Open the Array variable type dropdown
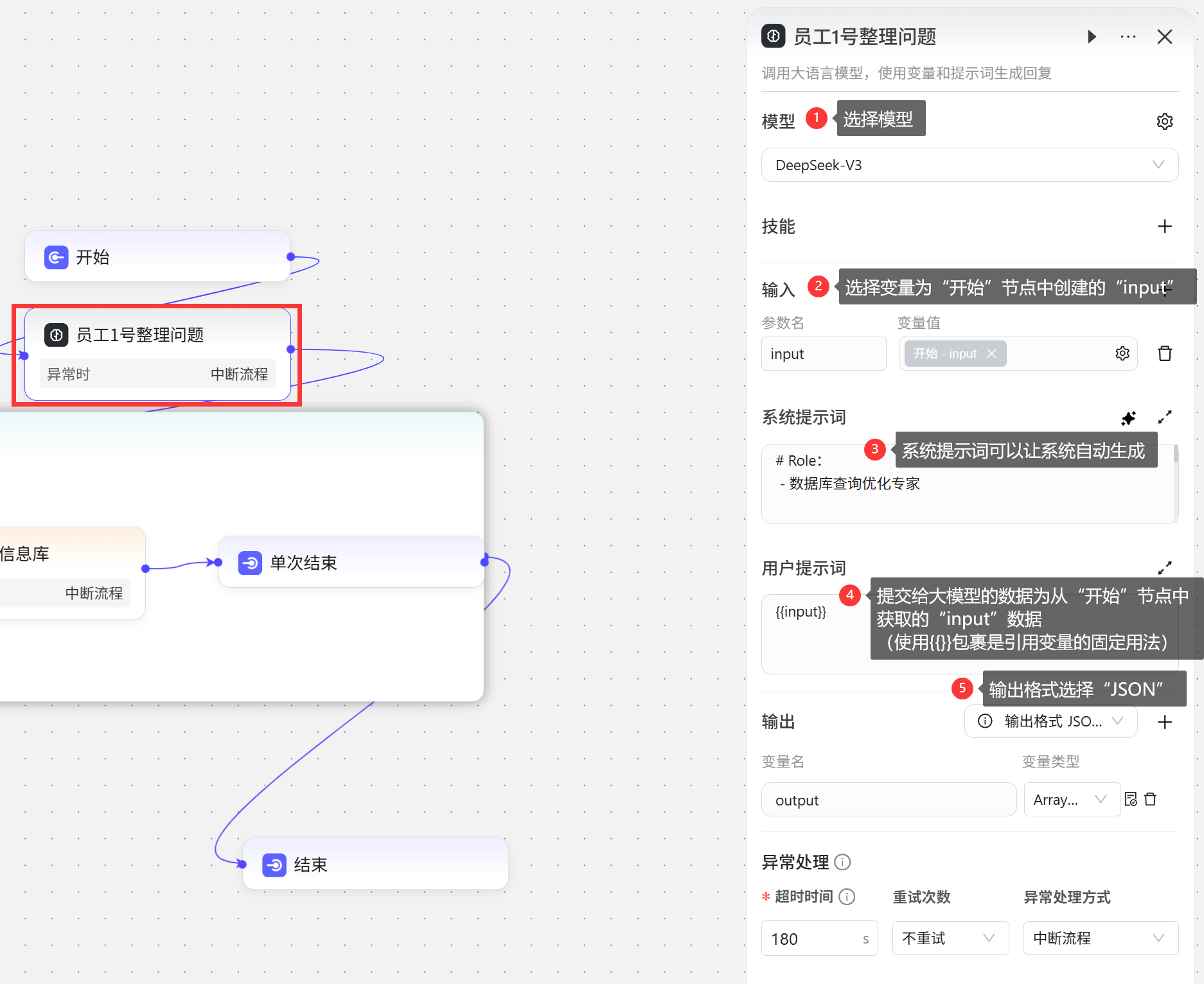Screen dimensions: 1204x984 [x=1070, y=800]
